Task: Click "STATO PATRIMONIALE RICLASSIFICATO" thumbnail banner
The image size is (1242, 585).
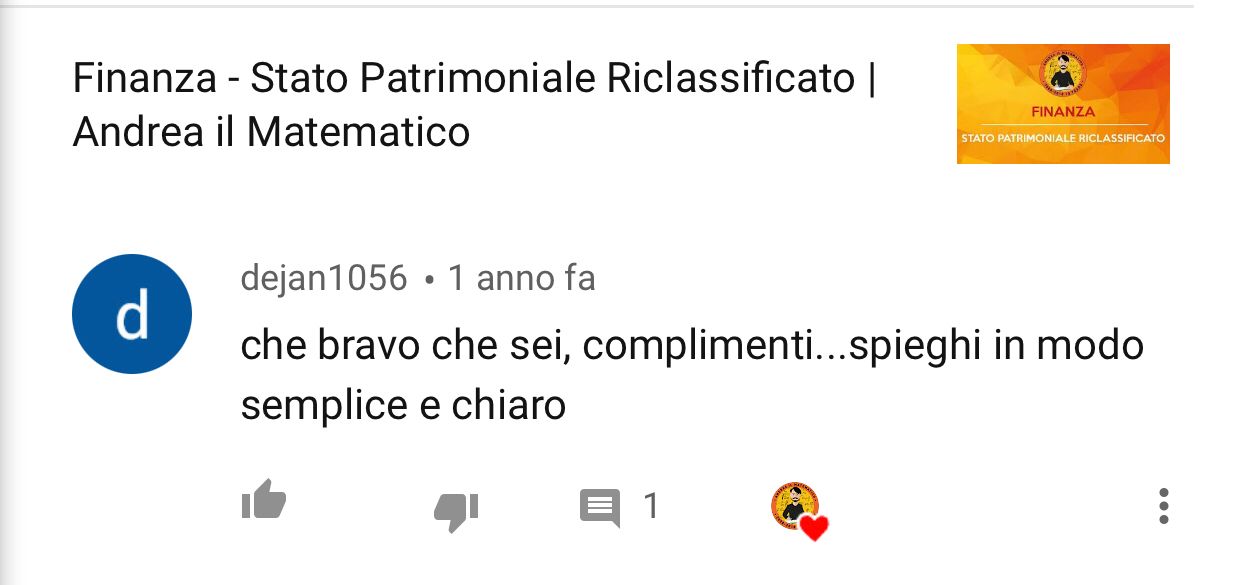Action: click(x=1063, y=138)
